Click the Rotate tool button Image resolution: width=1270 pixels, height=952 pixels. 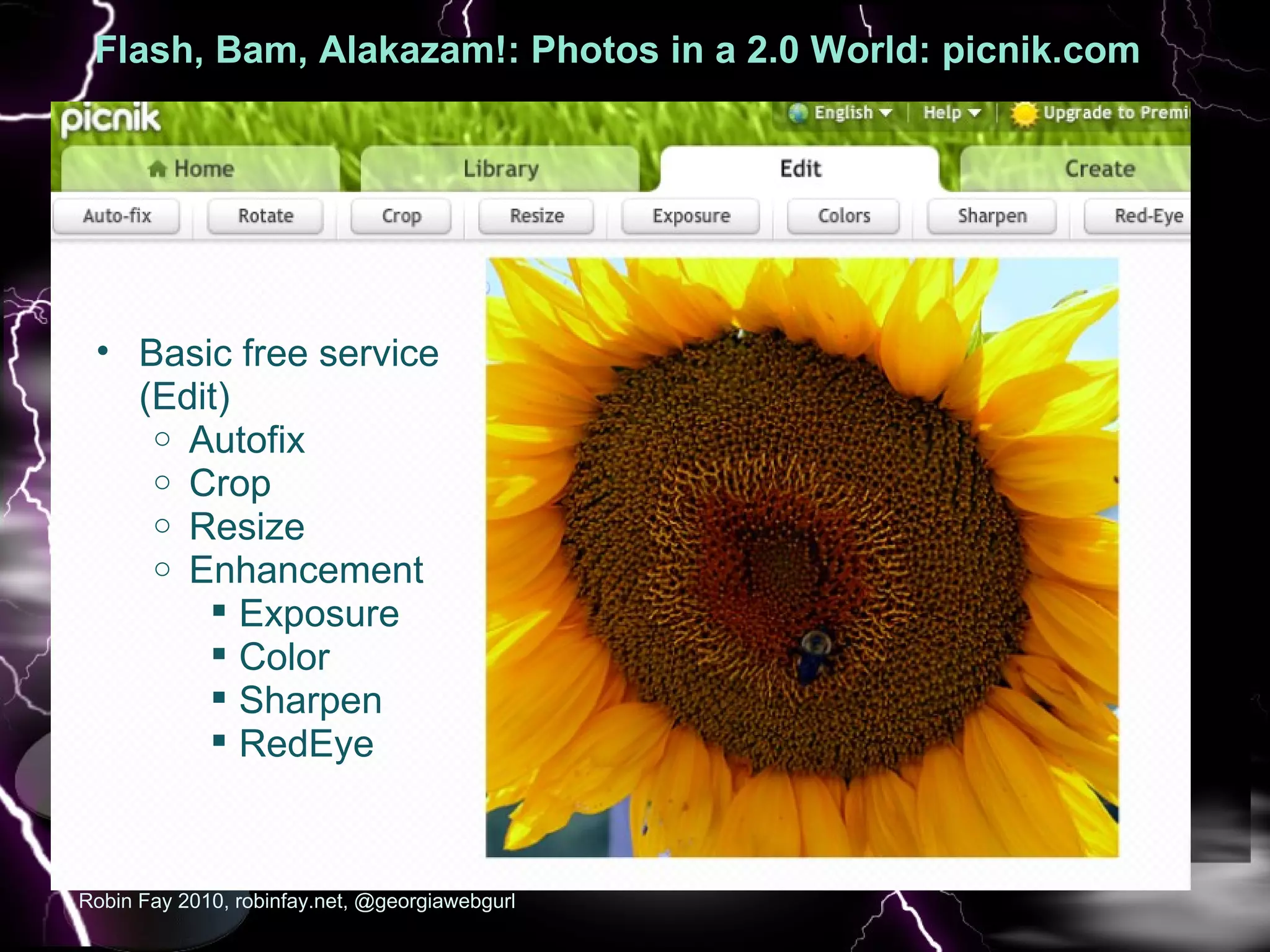(265, 216)
